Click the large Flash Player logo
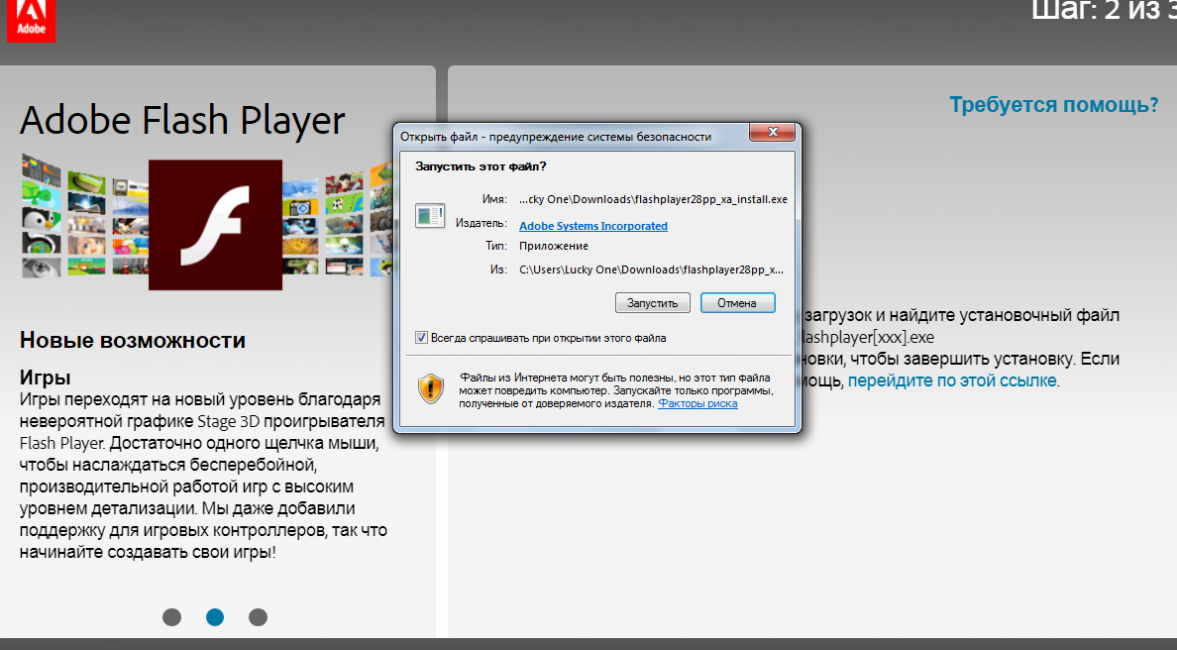Viewport: 1177px width, 650px height. [x=215, y=224]
